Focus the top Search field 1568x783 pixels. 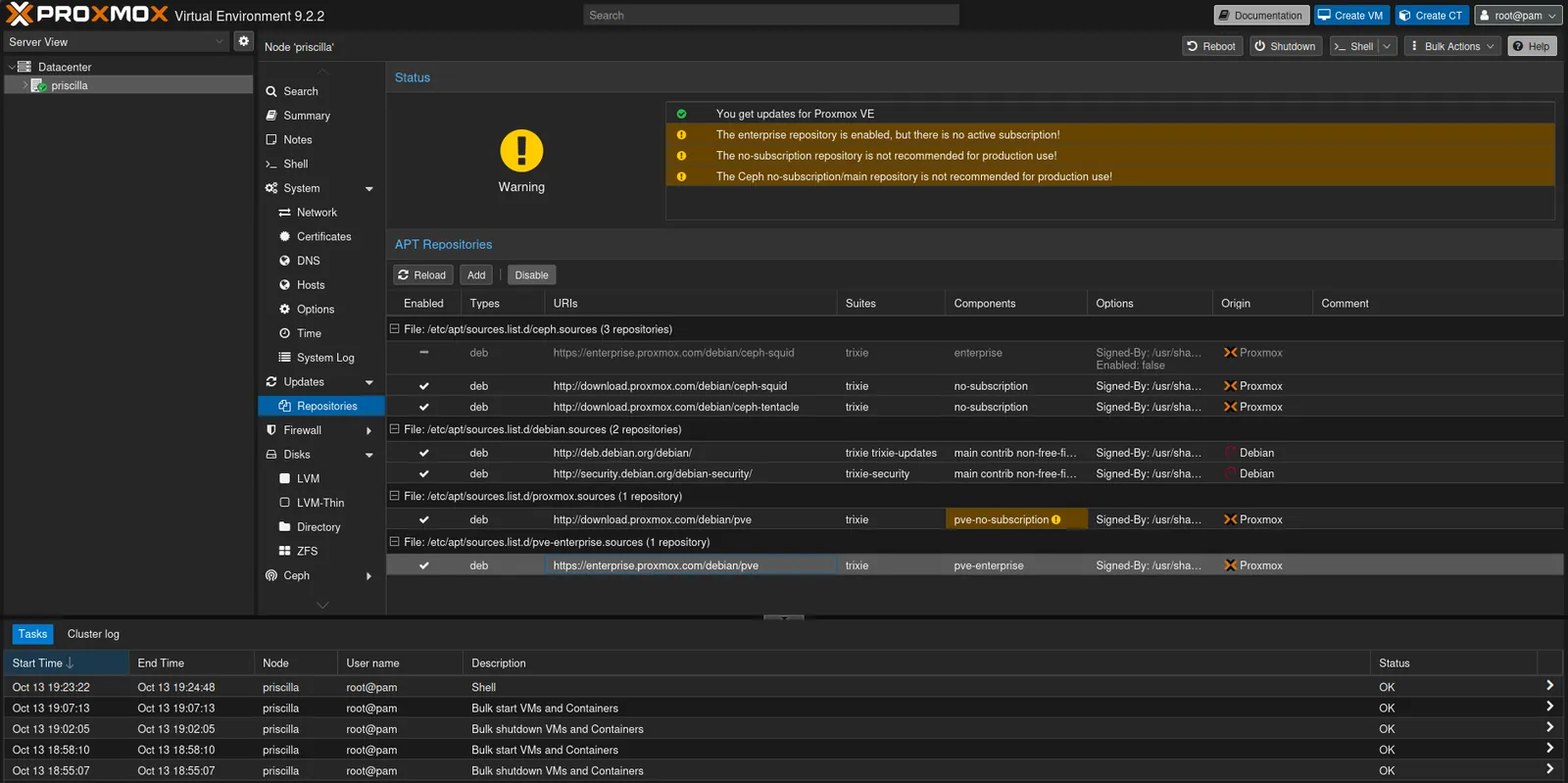[x=771, y=15]
